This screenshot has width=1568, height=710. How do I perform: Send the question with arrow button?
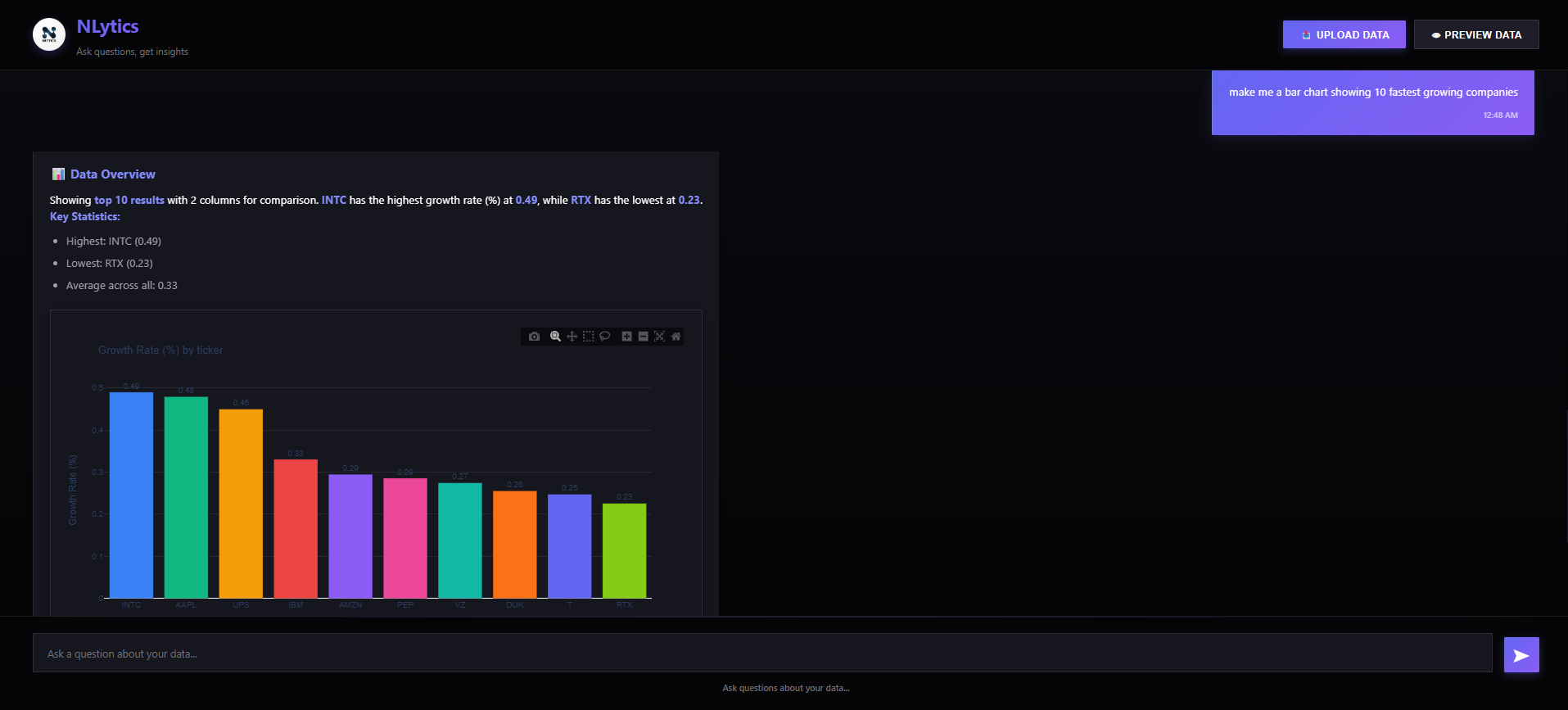coord(1521,654)
